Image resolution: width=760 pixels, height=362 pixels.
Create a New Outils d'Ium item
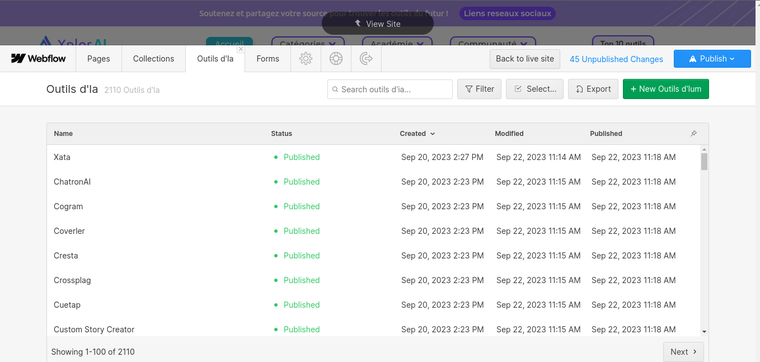[665, 89]
